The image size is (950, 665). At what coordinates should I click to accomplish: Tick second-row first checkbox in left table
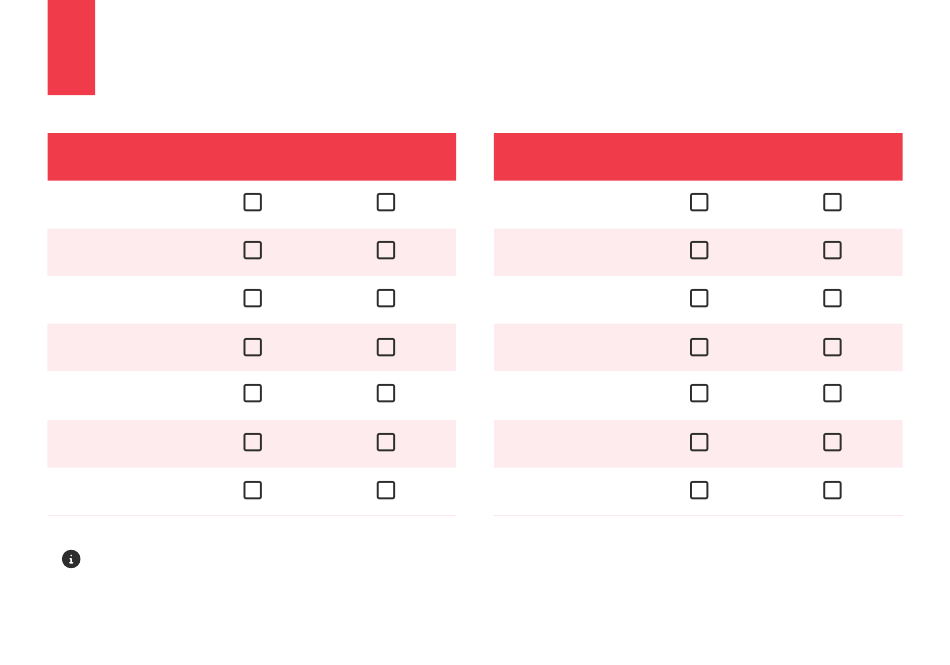[x=253, y=250]
